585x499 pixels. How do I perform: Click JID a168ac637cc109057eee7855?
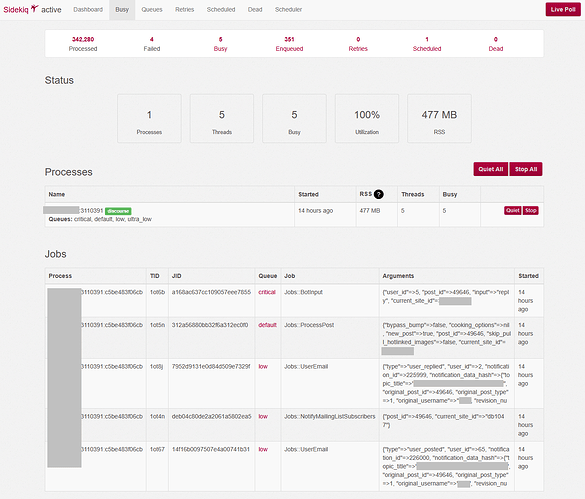211,292
